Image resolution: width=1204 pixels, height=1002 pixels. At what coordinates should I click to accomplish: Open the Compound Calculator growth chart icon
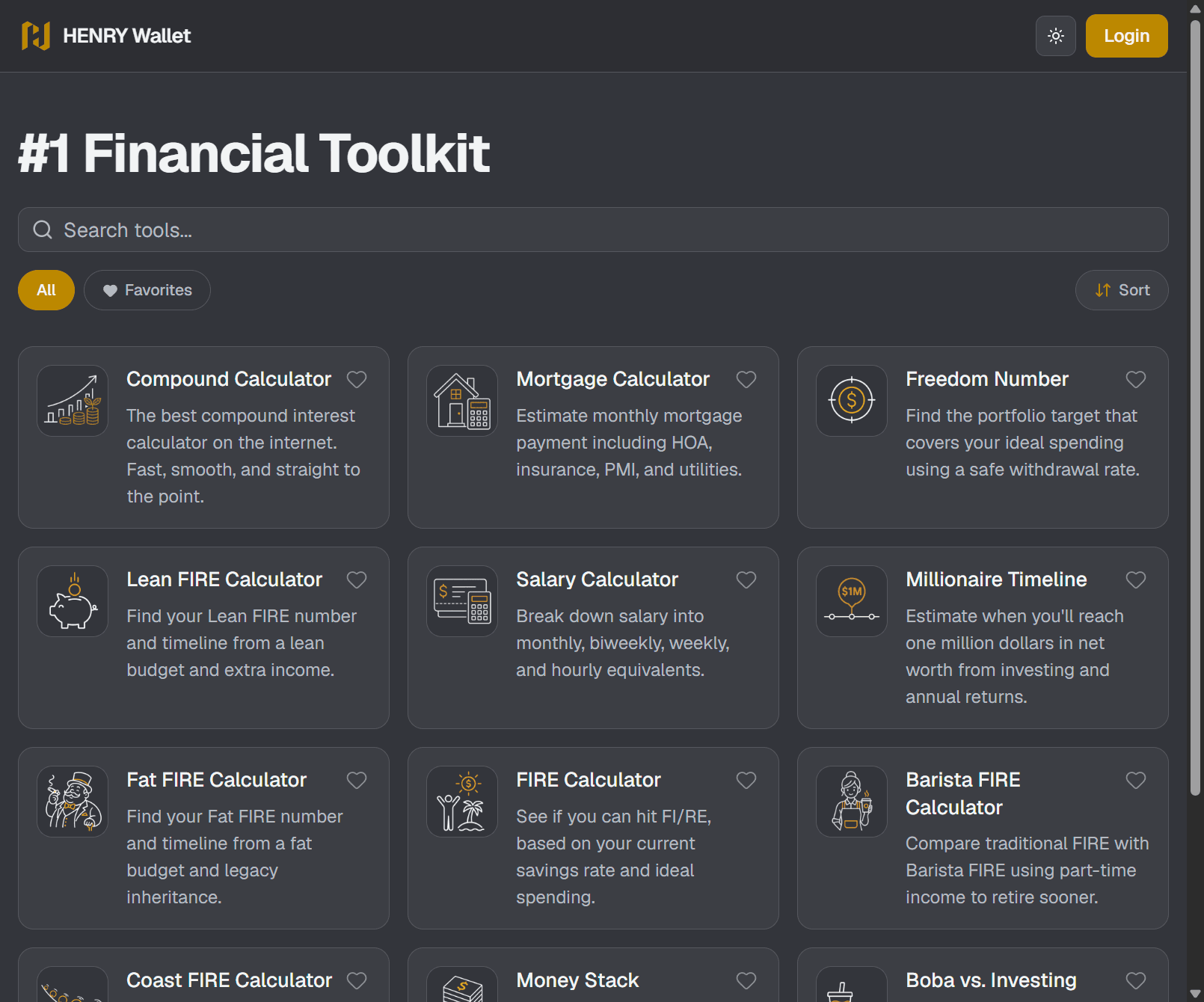point(73,401)
